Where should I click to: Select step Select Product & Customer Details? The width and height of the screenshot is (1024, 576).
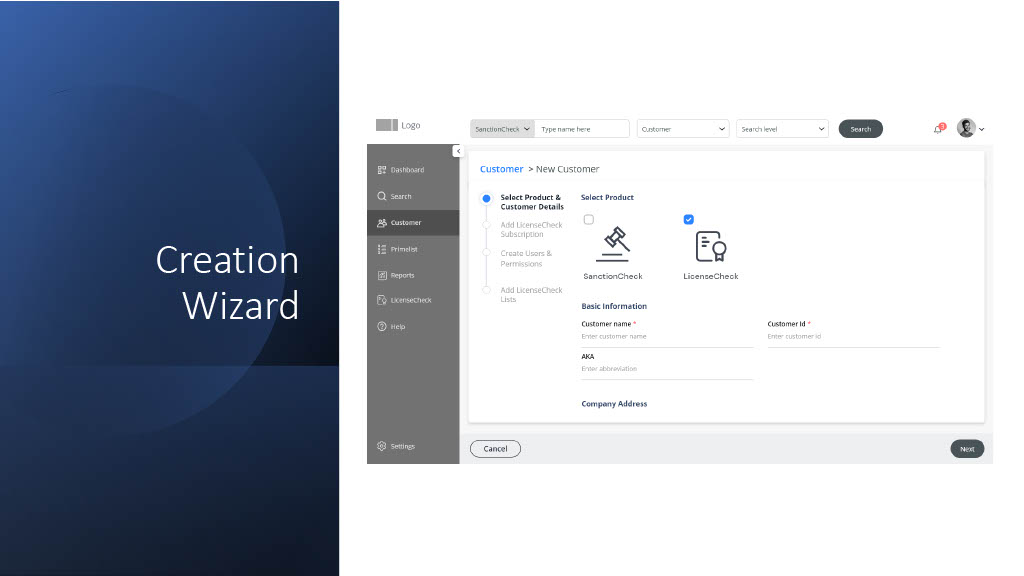532,202
